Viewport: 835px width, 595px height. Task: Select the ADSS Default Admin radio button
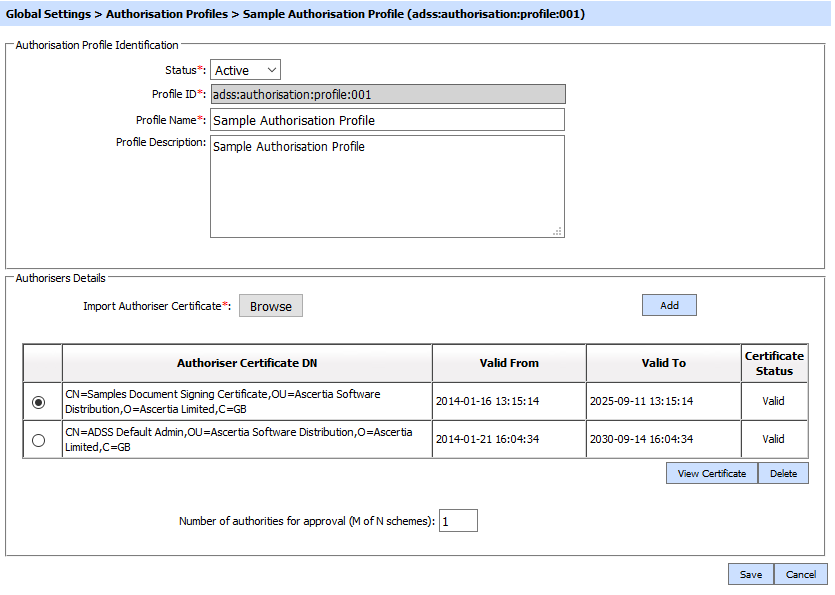(39, 440)
